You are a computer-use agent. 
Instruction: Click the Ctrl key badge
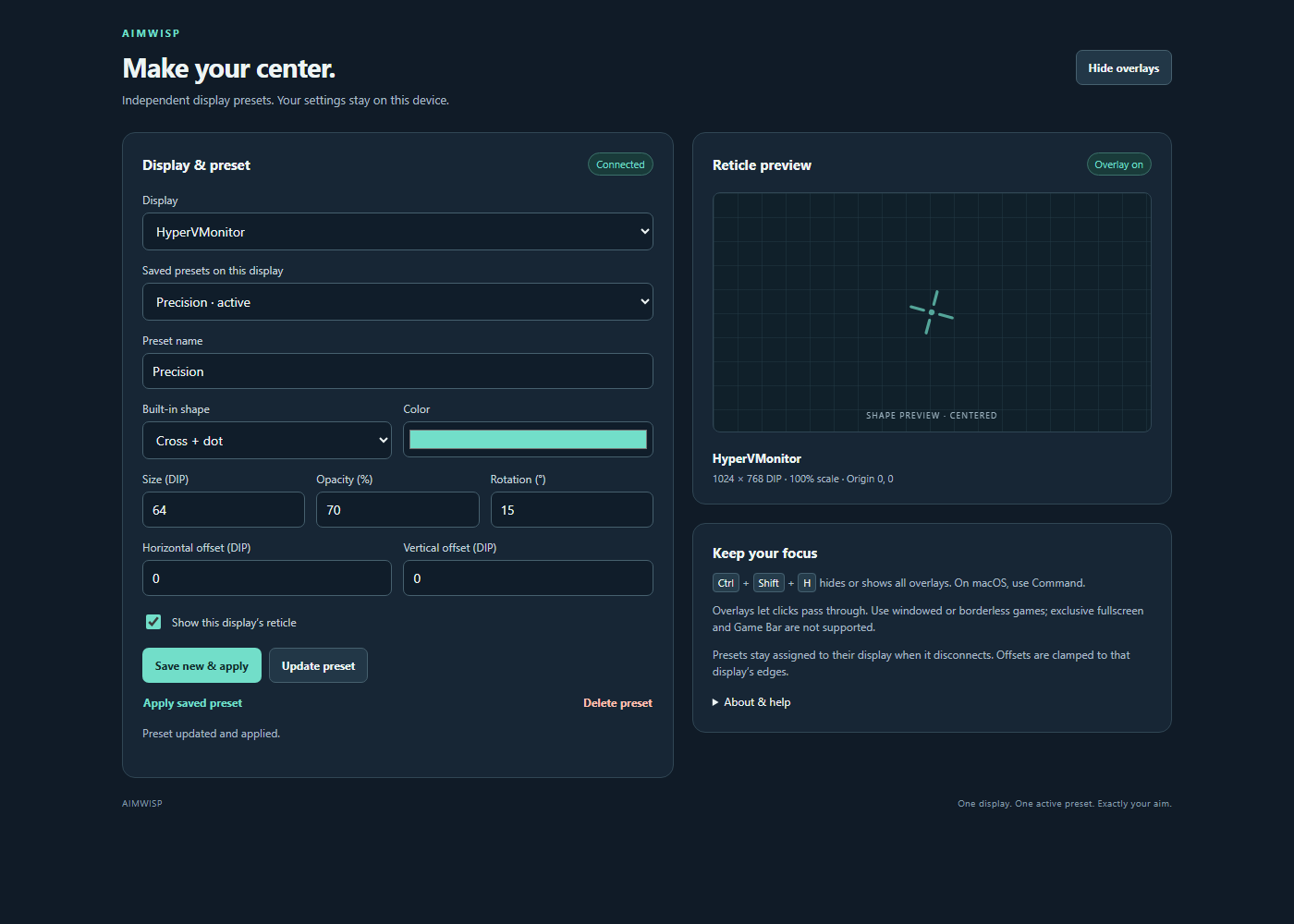click(726, 583)
